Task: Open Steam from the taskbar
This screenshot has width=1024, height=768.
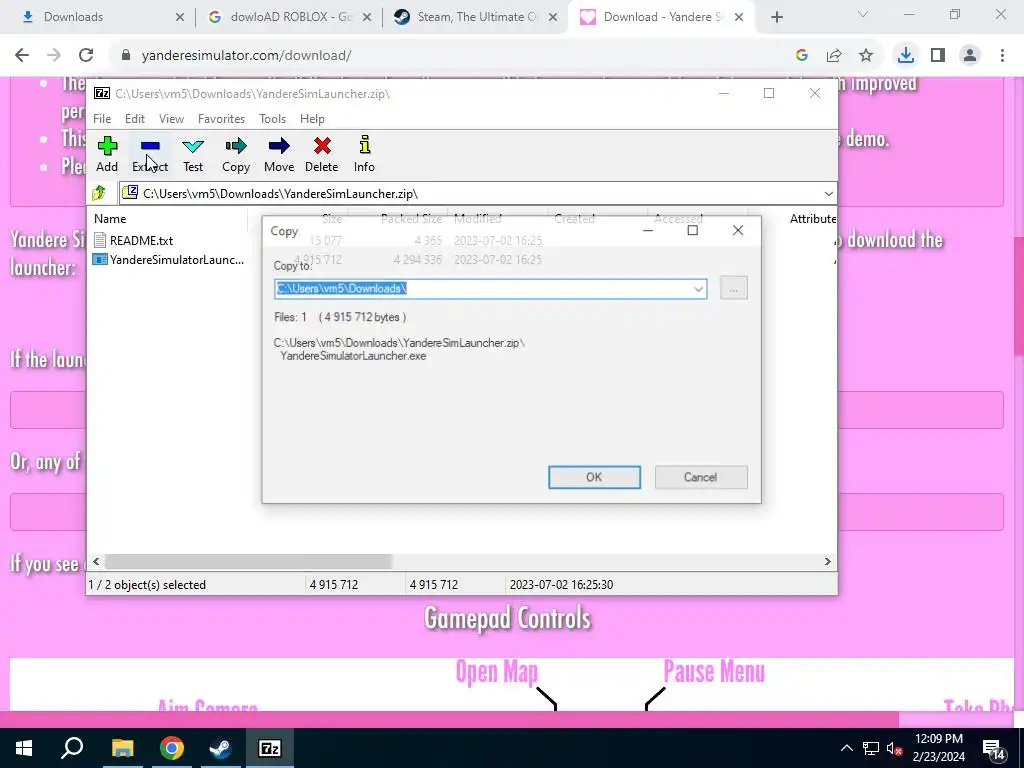Action: pos(221,748)
